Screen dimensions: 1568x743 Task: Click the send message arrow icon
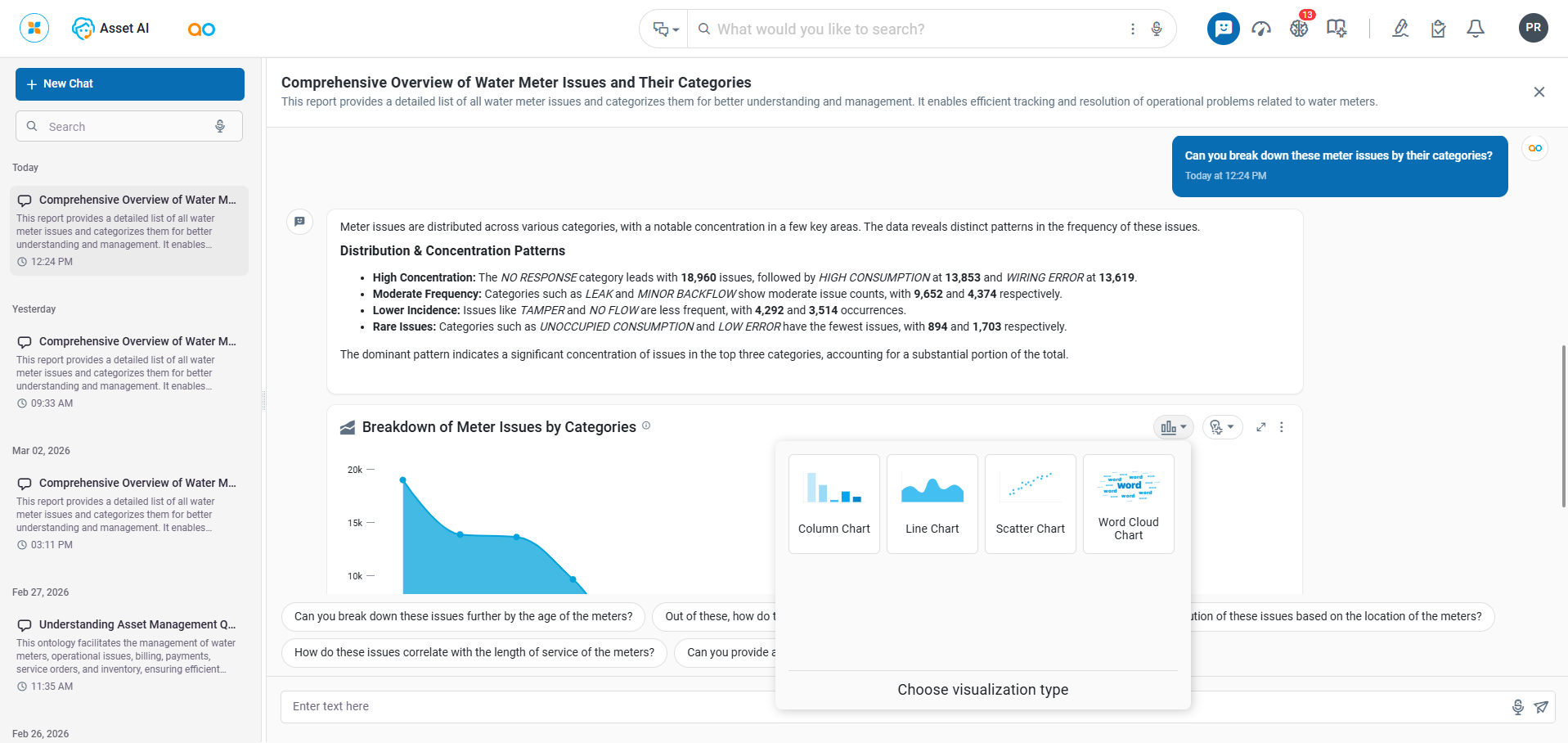click(x=1541, y=707)
